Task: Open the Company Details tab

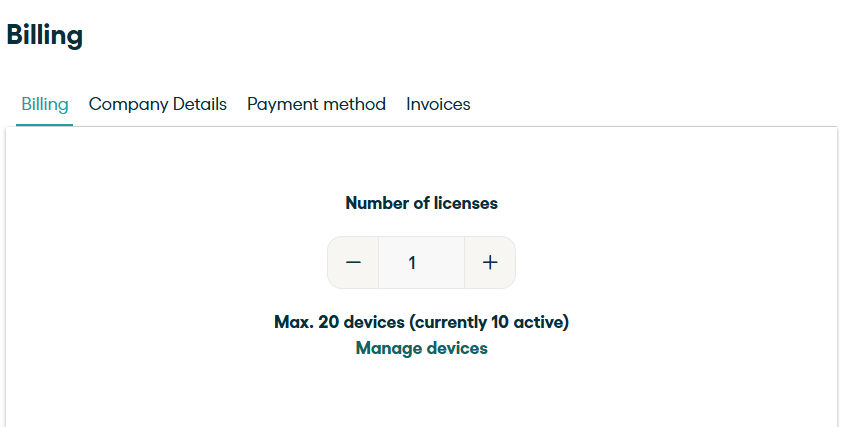Action: pos(158,104)
